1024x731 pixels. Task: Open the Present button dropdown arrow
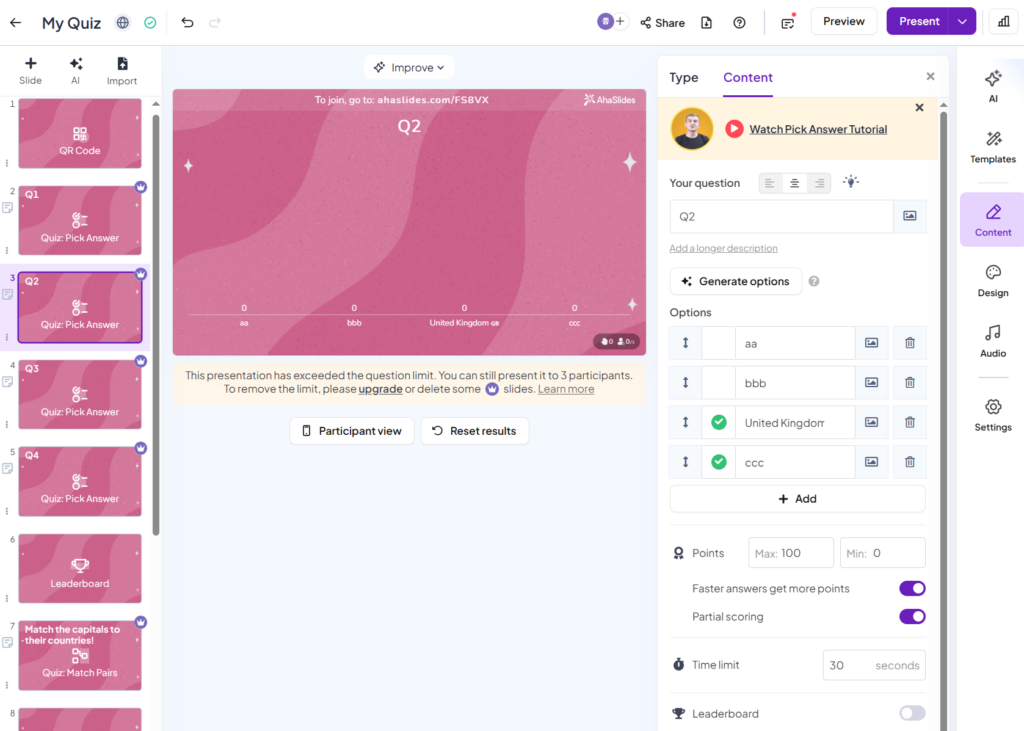point(962,22)
